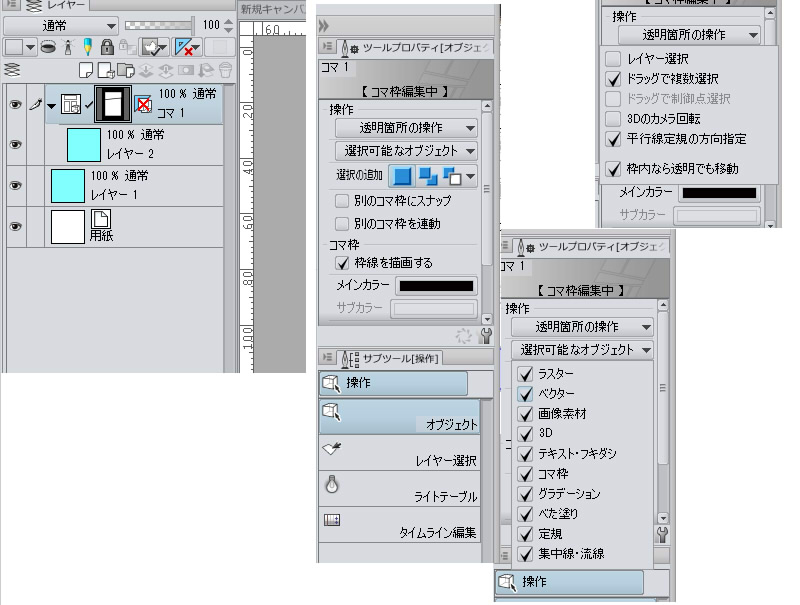This screenshot has width=800, height=605.
Task: Open 選択可能なオブジェクト dropdown in middle panel
Action: tap(406, 150)
